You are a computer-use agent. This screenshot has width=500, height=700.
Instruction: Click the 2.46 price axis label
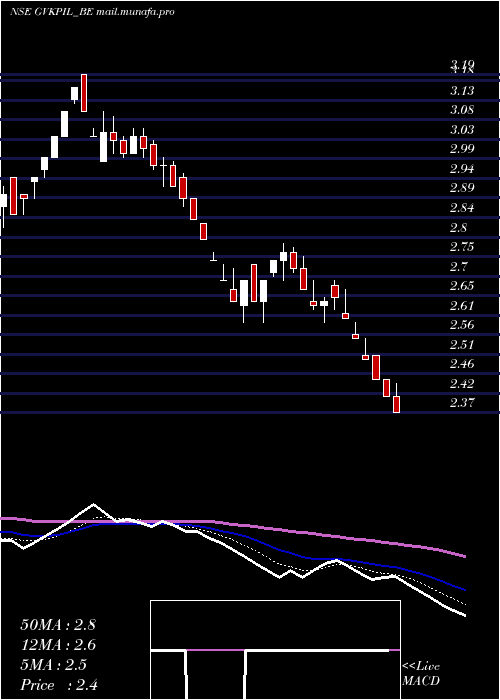tap(462, 363)
